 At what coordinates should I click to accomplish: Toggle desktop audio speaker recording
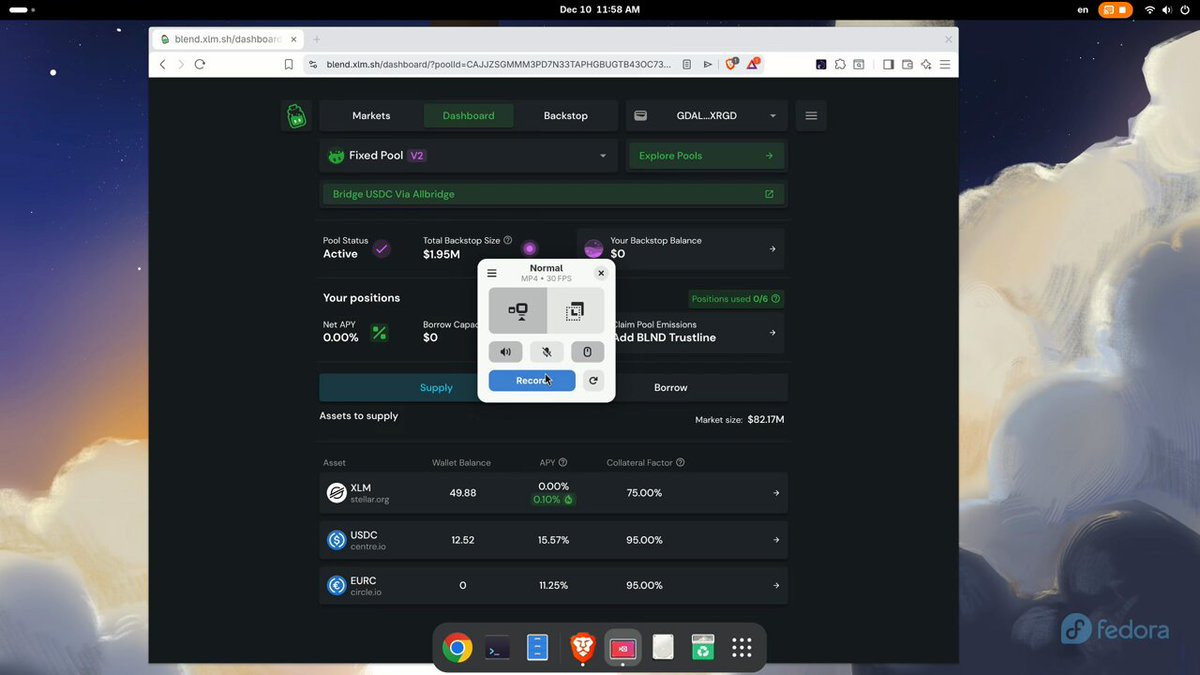(x=505, y=352)
